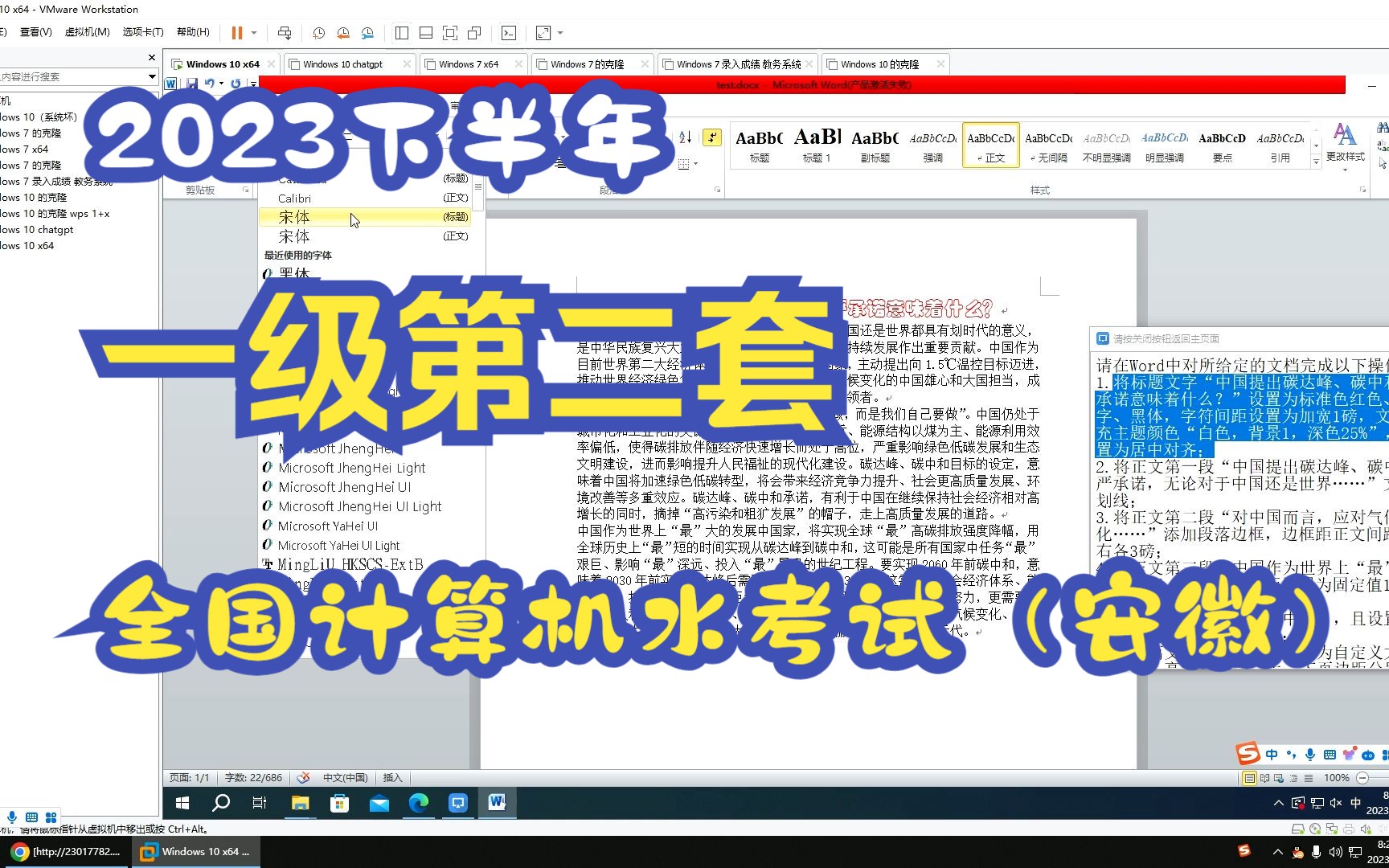1389x868 pixels.
Task: Open the 虚拟机(M) menu
Action: pos(87,32)
